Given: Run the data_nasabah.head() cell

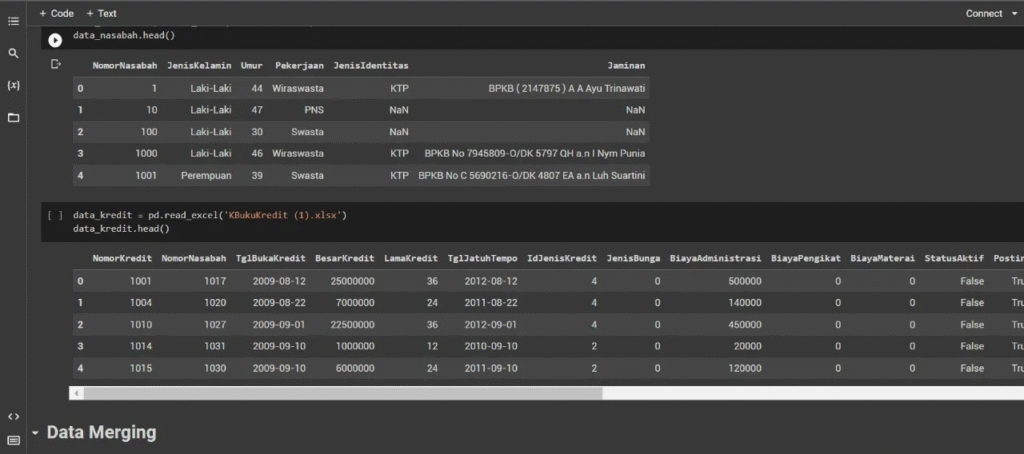Looking at the screenshot, I should [x=56, y=40].
